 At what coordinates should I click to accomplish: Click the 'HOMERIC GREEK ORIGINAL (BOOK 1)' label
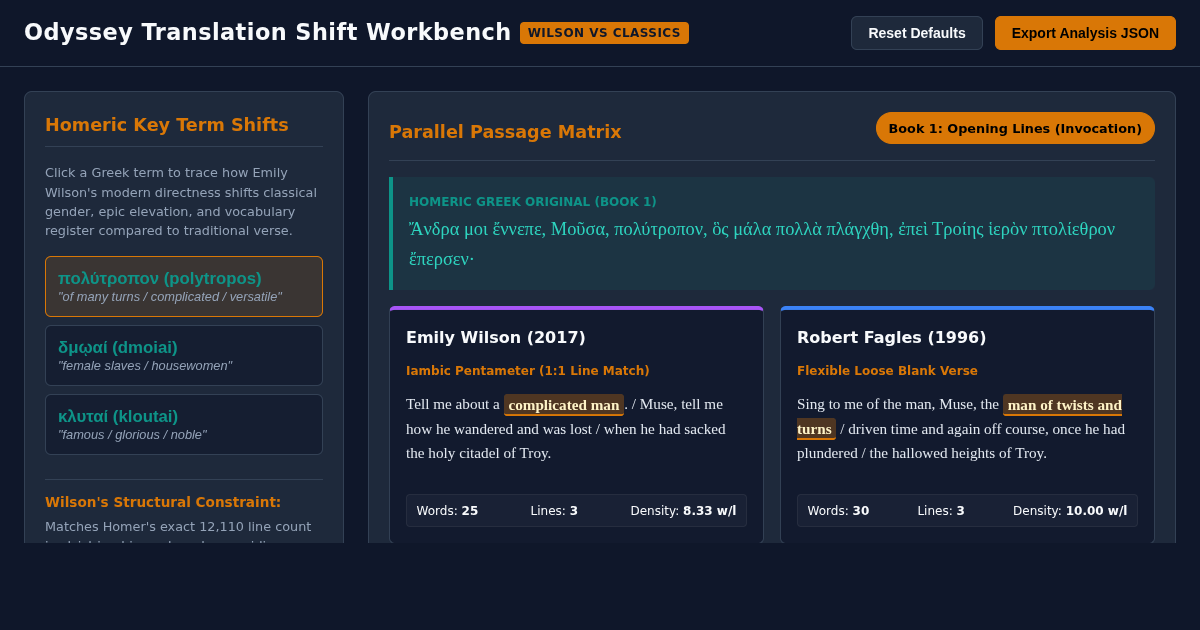click(x=533, y=202)
